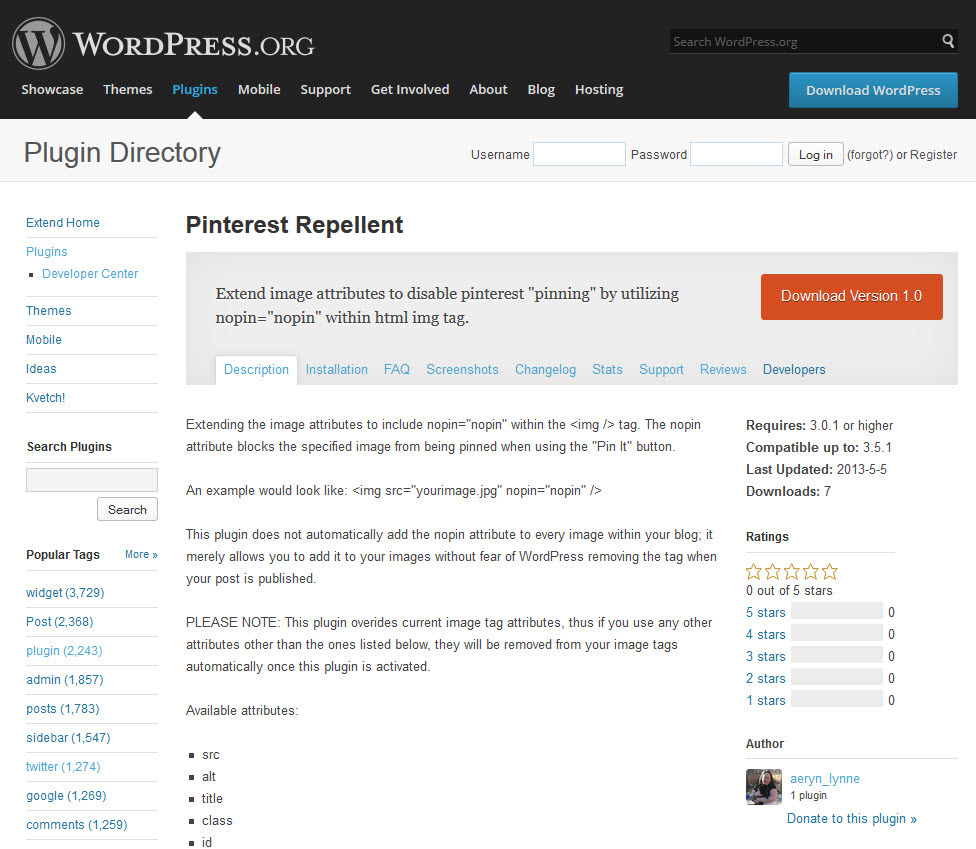This screenshot has height=849, width=976.
Task: Open the Ideas sidebar link
Action: [41, 368]
